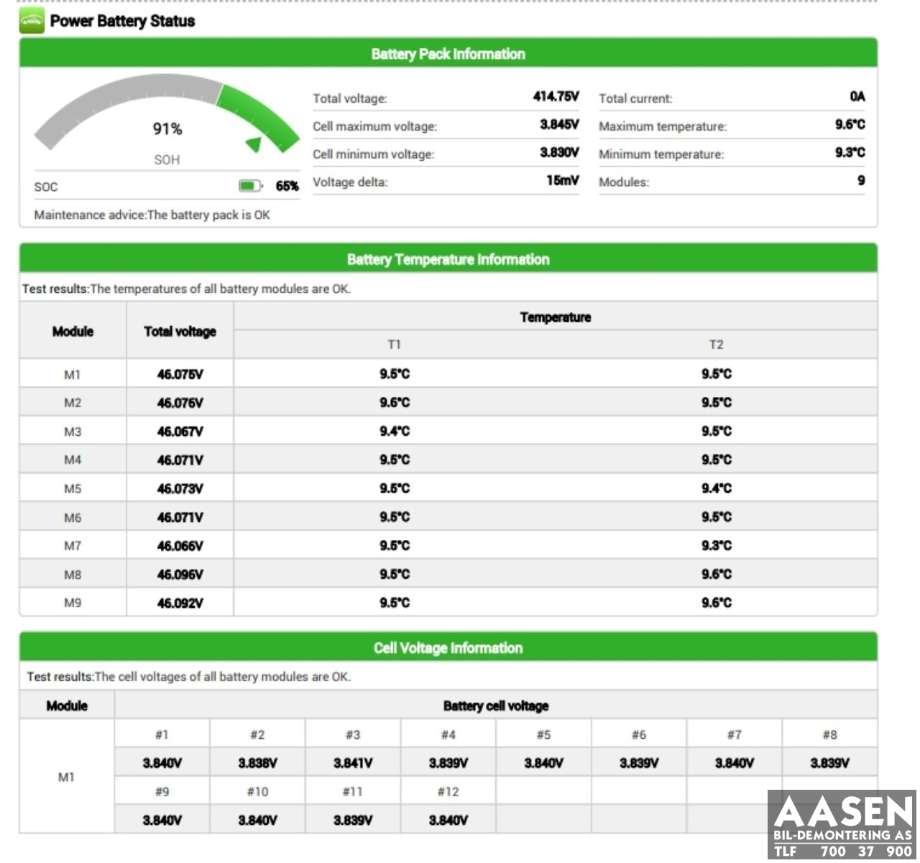Click the M8 row T2 temperature 9.6°C
The width and height of the screenshot is (920, 863).
point(716,574)
